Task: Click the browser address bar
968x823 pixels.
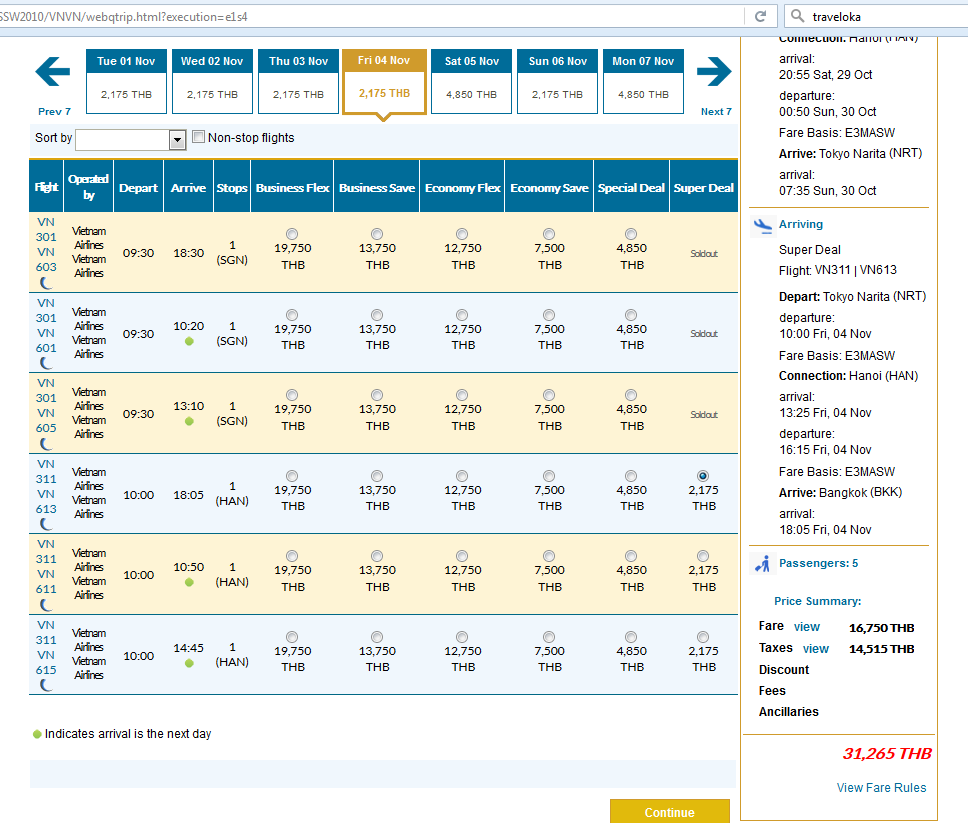Action: pos(370,17)
